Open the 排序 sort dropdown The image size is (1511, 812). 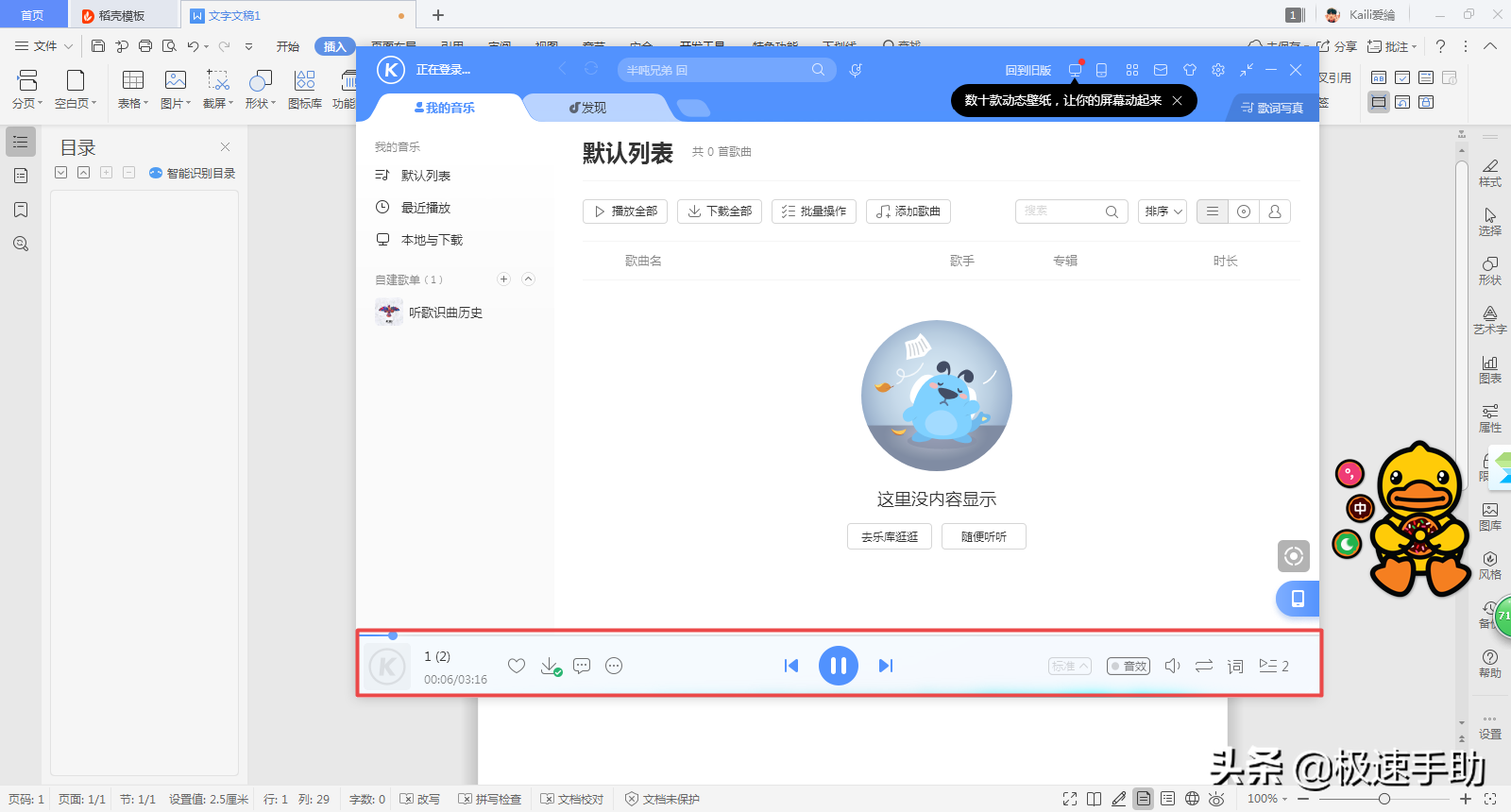point(1163,211)
